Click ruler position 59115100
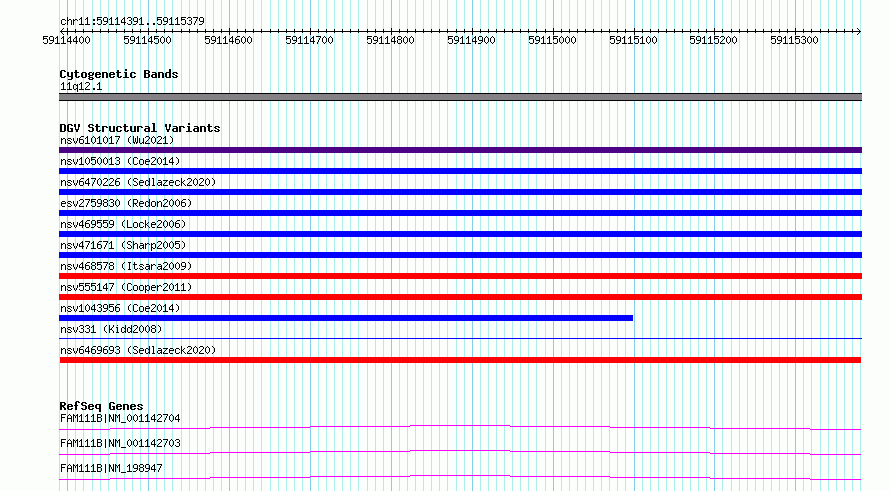890x491 pixels. 633,40
